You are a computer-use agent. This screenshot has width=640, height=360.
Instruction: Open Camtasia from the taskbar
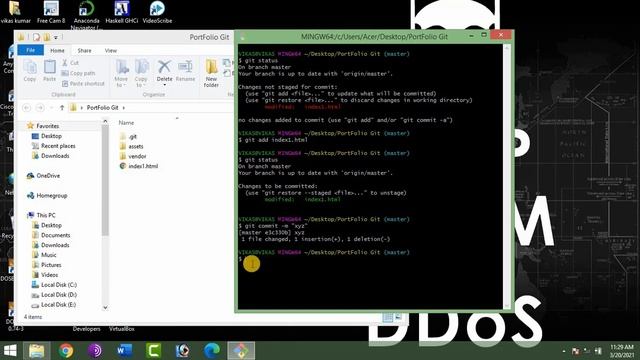(153, 351)
